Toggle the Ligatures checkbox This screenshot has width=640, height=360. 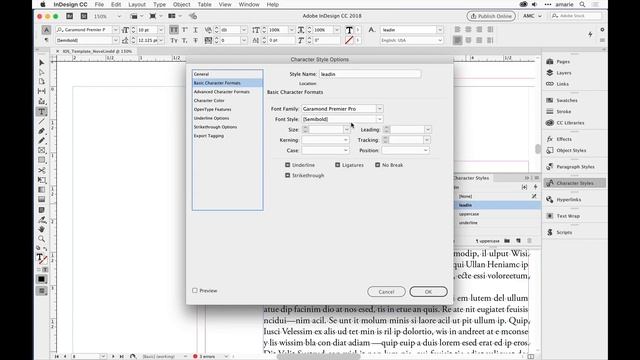[x=338, y=165]
